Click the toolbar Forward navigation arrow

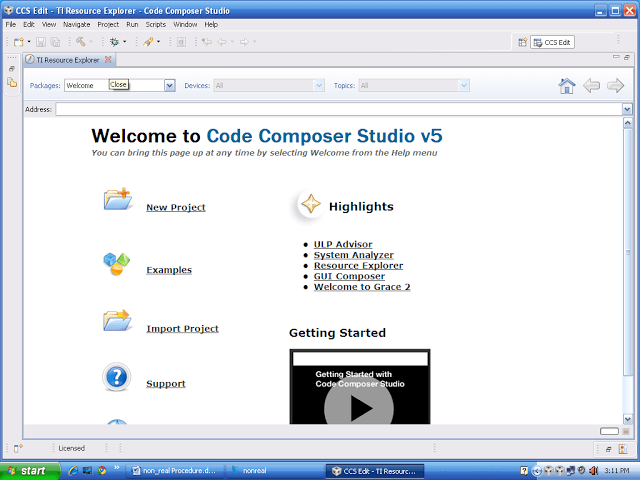click(244, 42)
